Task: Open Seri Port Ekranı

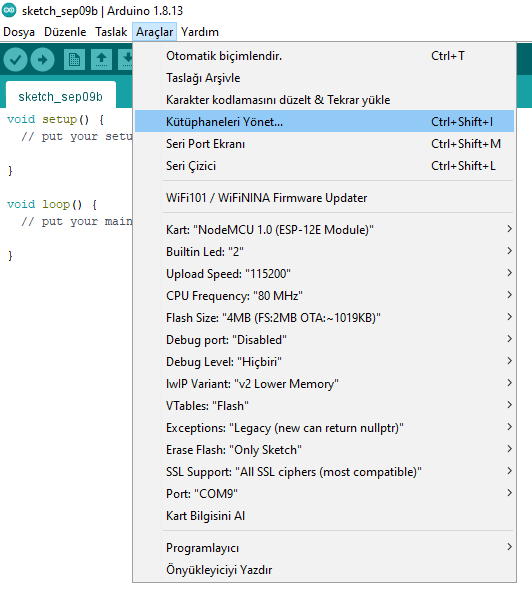Action: 324,144
